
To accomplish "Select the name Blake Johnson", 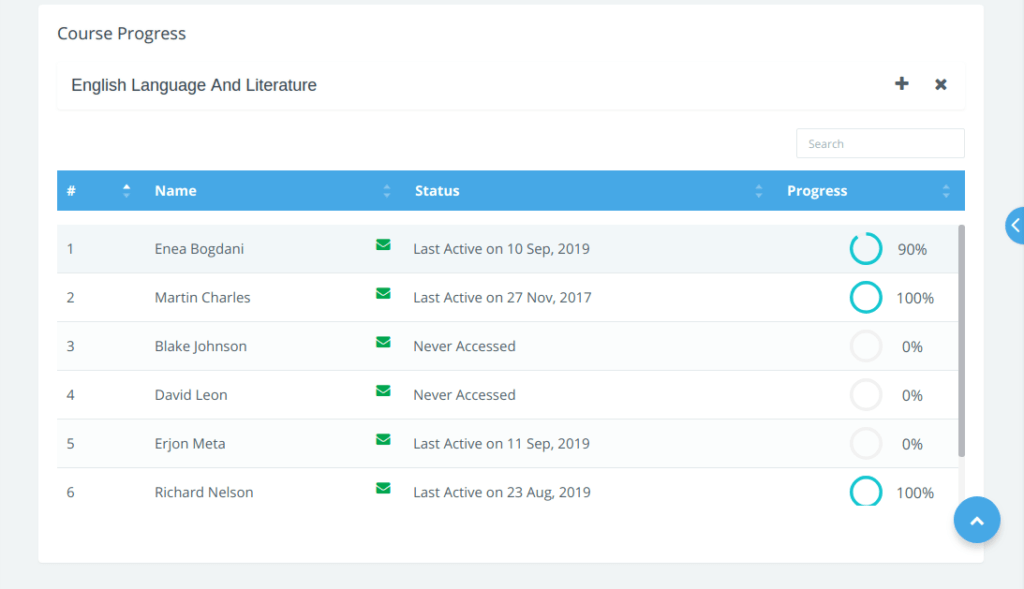I will (200, 346).
